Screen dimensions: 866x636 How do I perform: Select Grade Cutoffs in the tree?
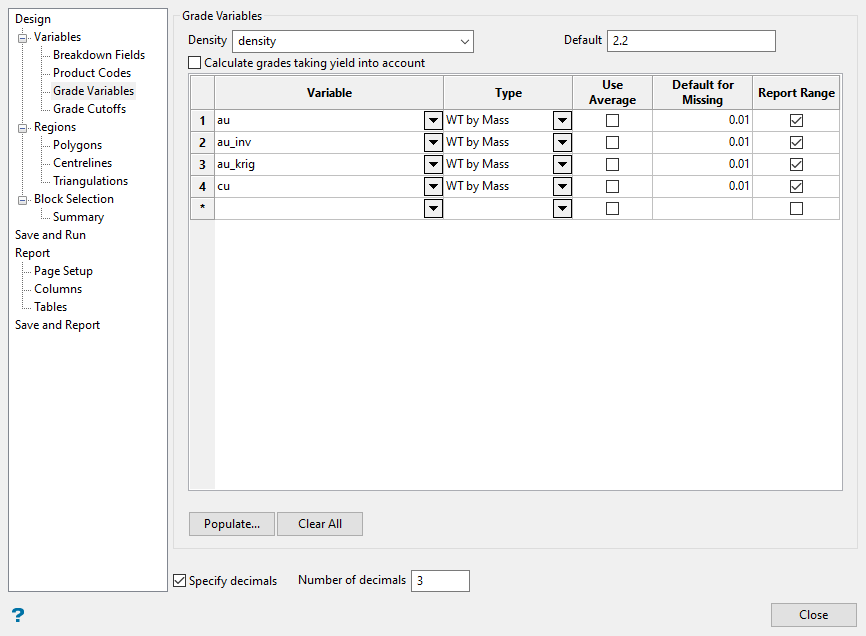coord(89,109)
